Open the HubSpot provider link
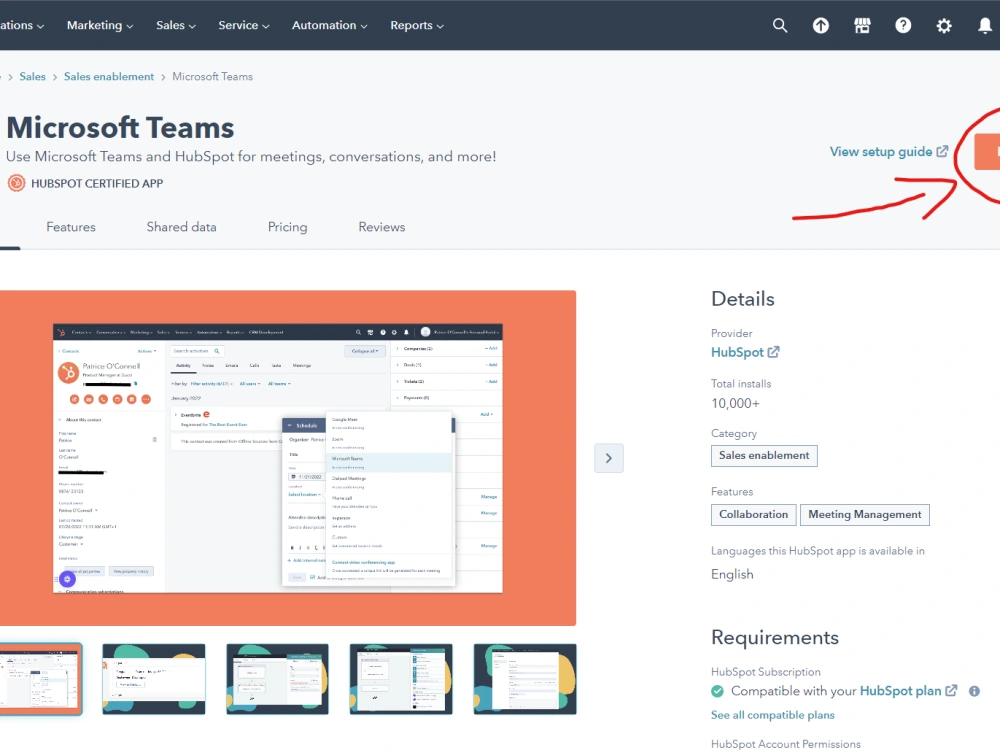Viewport: 1000px width, 750px height. (x=737, y=352)
